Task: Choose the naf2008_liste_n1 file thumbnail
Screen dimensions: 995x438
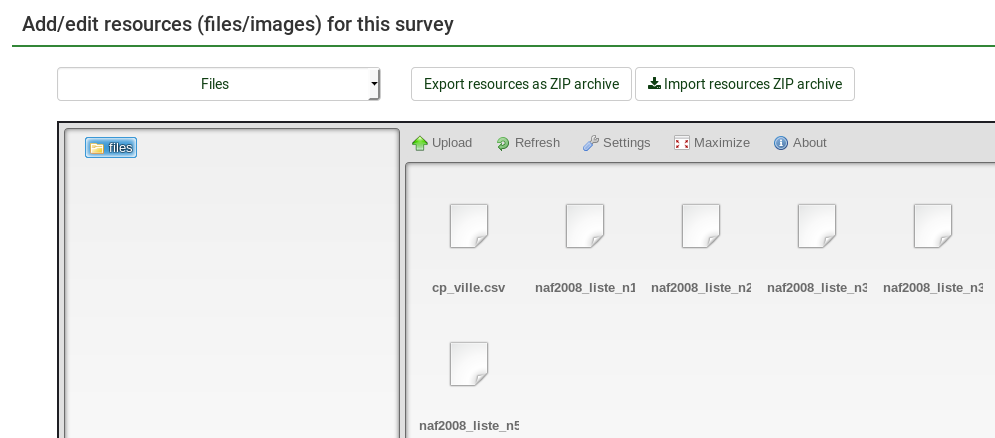Action: [x=585, y=226]
